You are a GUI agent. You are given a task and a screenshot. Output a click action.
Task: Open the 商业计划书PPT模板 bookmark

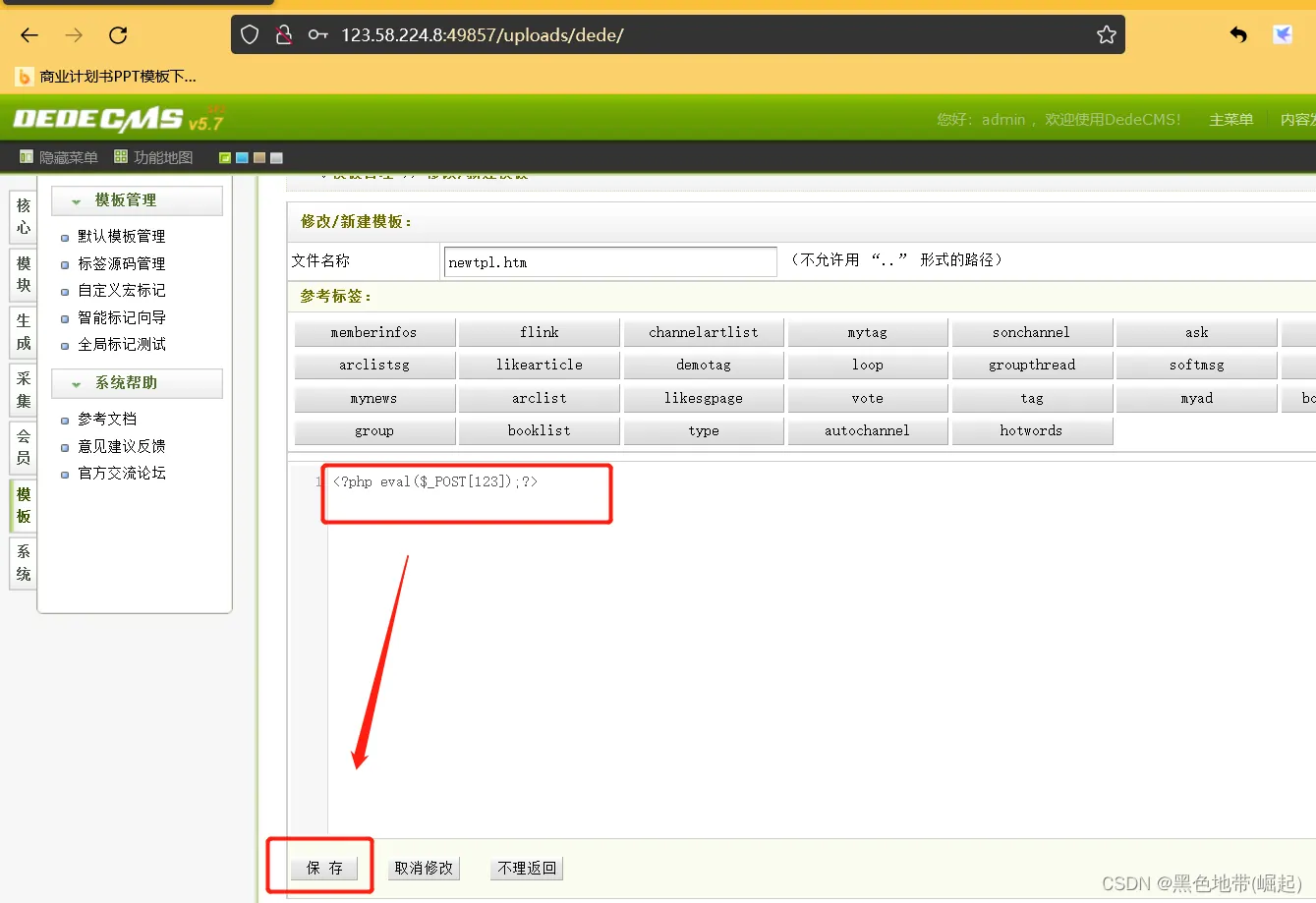107,76
